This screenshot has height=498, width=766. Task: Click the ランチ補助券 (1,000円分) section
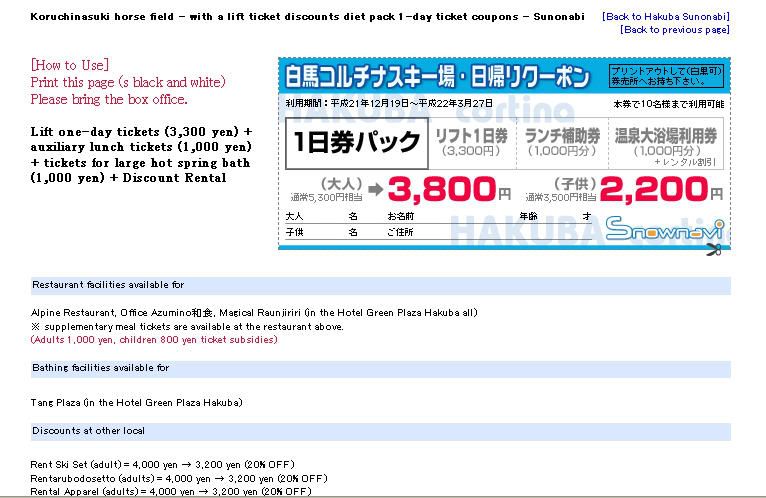pos(562,143)
